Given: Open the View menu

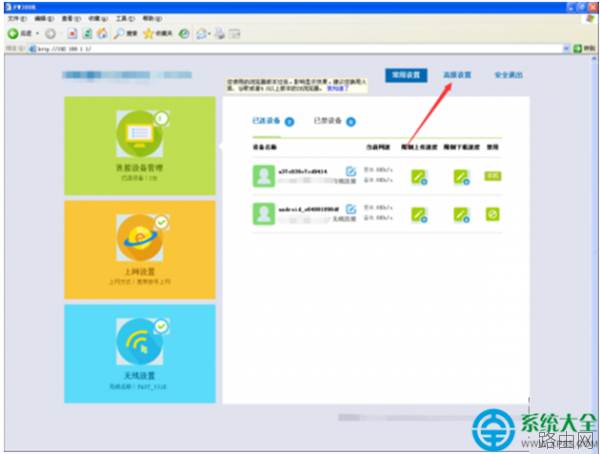Looking at the screenshot, I should (x=71, y=18).
